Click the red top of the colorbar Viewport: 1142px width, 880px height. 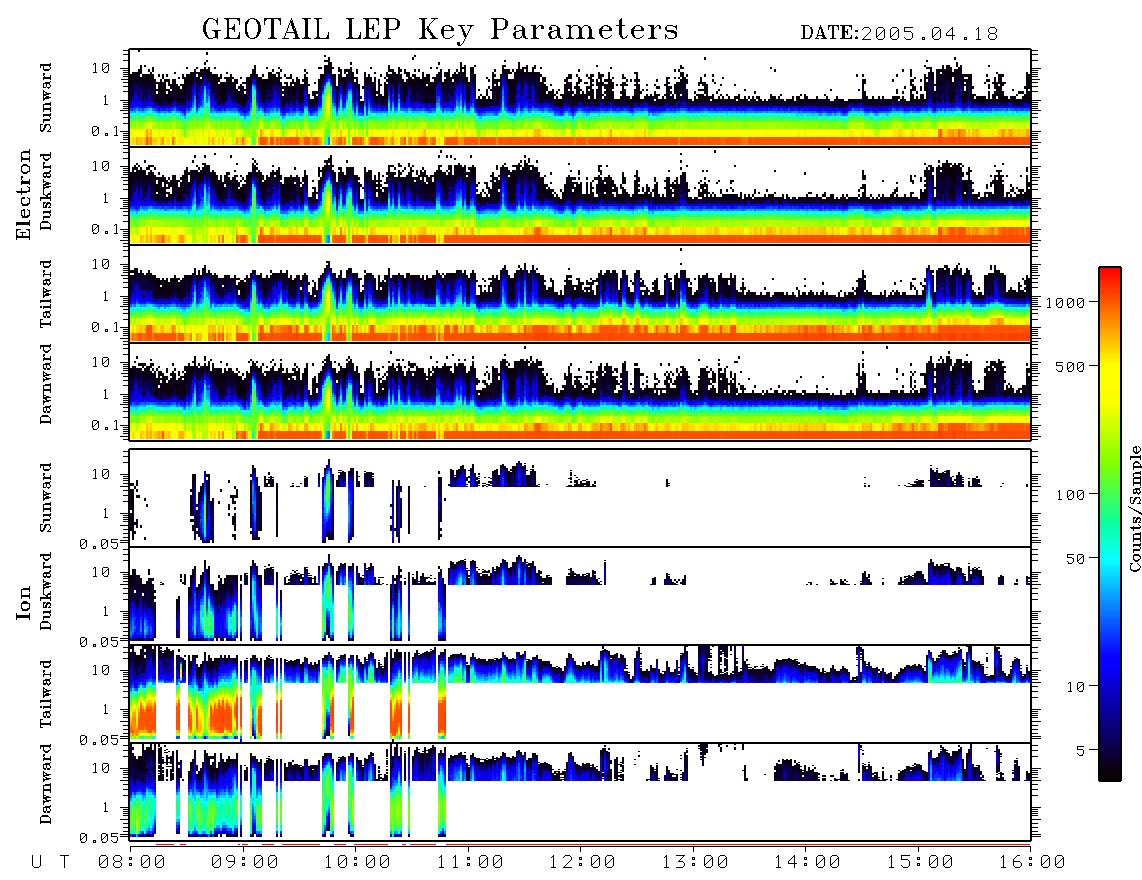coord(1109,274)
